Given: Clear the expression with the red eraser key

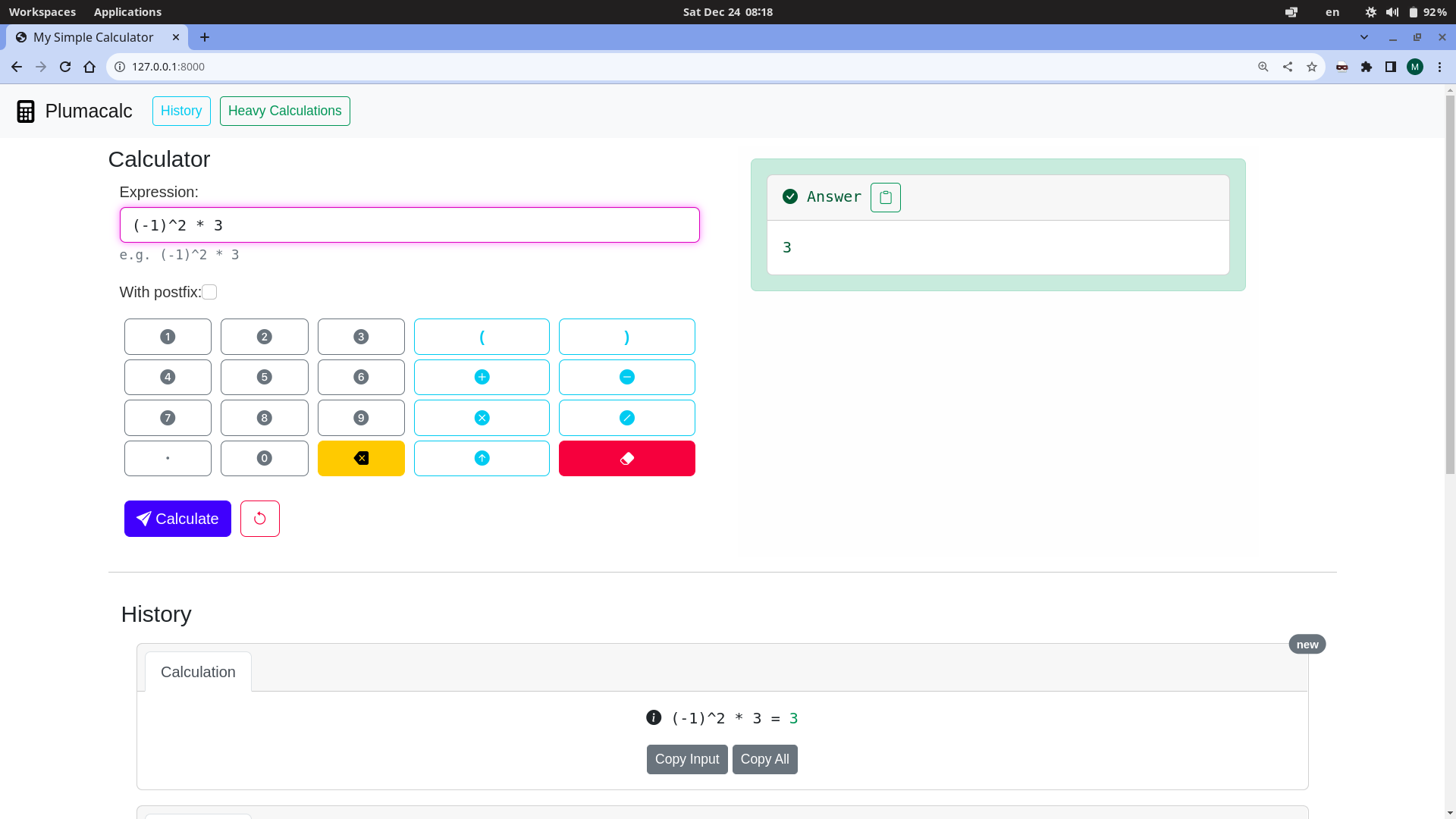Looking at the screenshot, I should tap(626, 458).
